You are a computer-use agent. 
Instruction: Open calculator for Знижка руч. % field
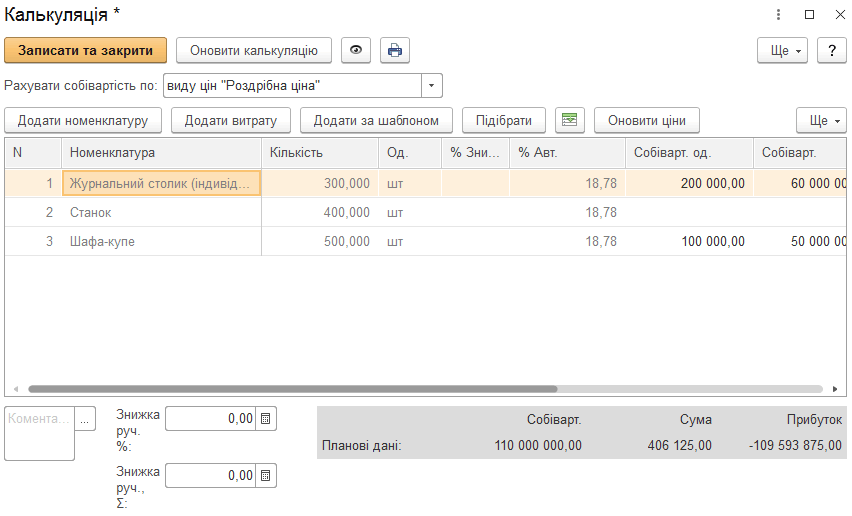(266, 419)
